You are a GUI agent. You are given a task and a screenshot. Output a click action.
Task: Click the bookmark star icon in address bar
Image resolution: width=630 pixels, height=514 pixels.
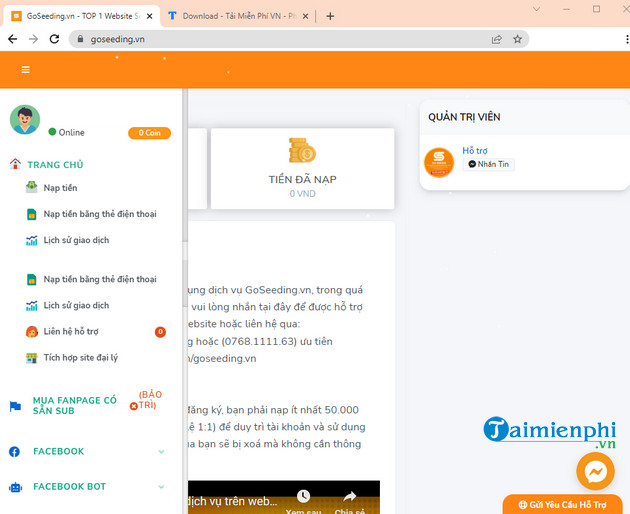click(x=518, y=39)
